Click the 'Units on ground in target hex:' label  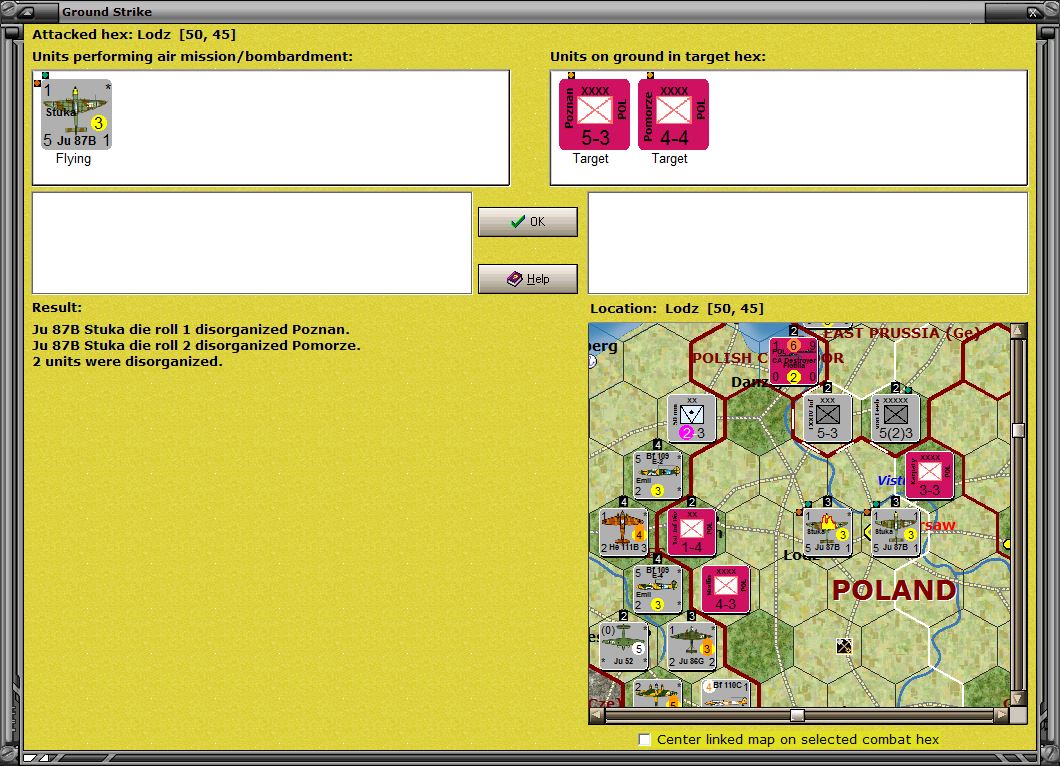658,57
